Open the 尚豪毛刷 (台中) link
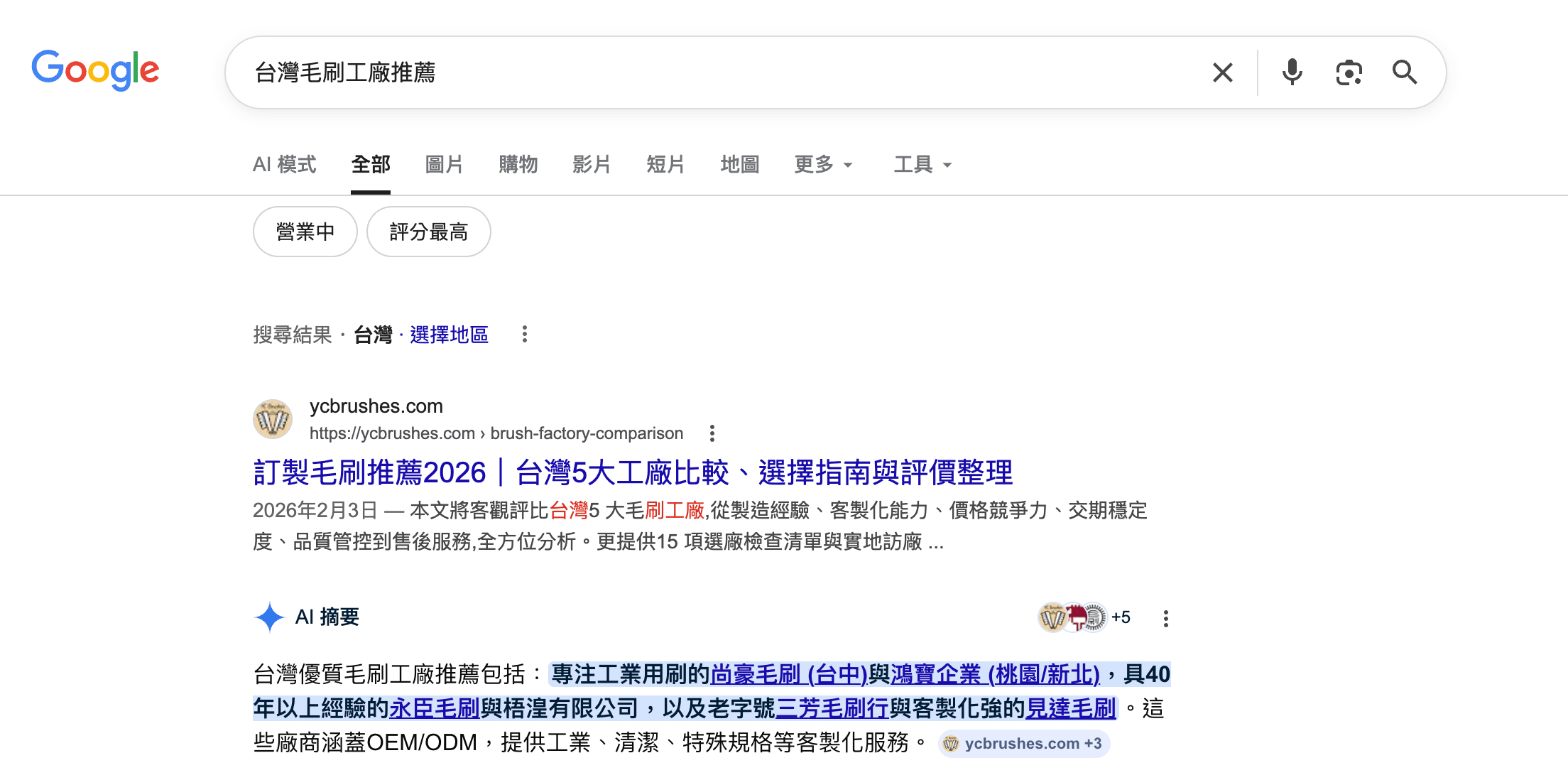Image resolution: width=1568 pixels, height=780 pixels. (x=789, y=673)
